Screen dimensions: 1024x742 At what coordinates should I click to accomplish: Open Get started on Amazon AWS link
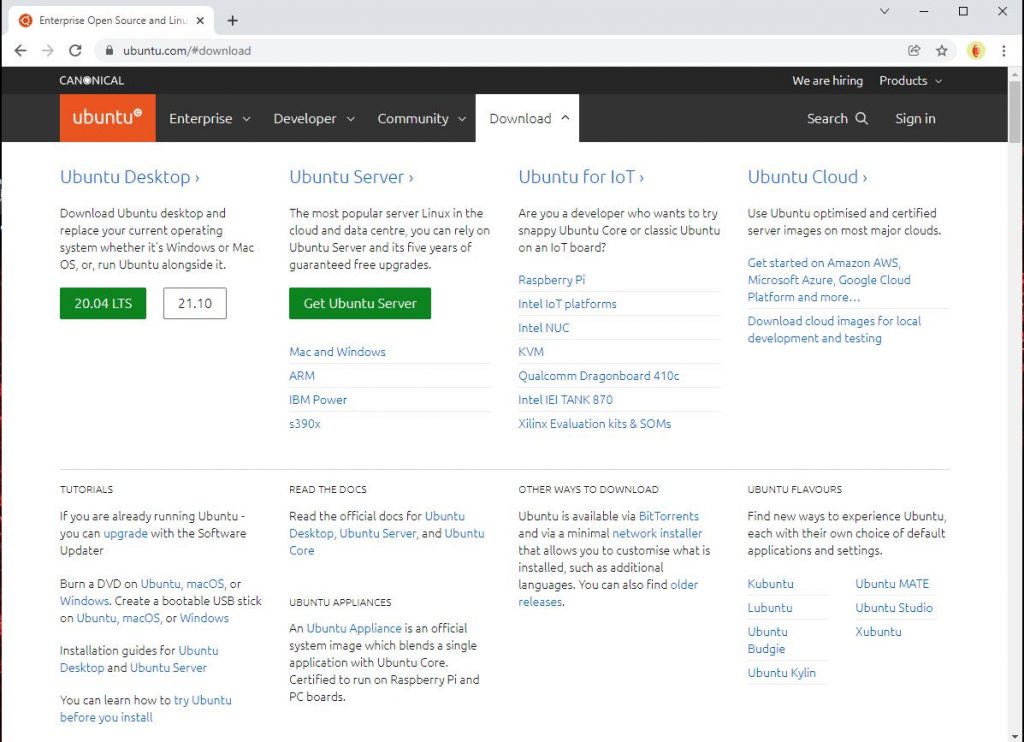(829, 280)
